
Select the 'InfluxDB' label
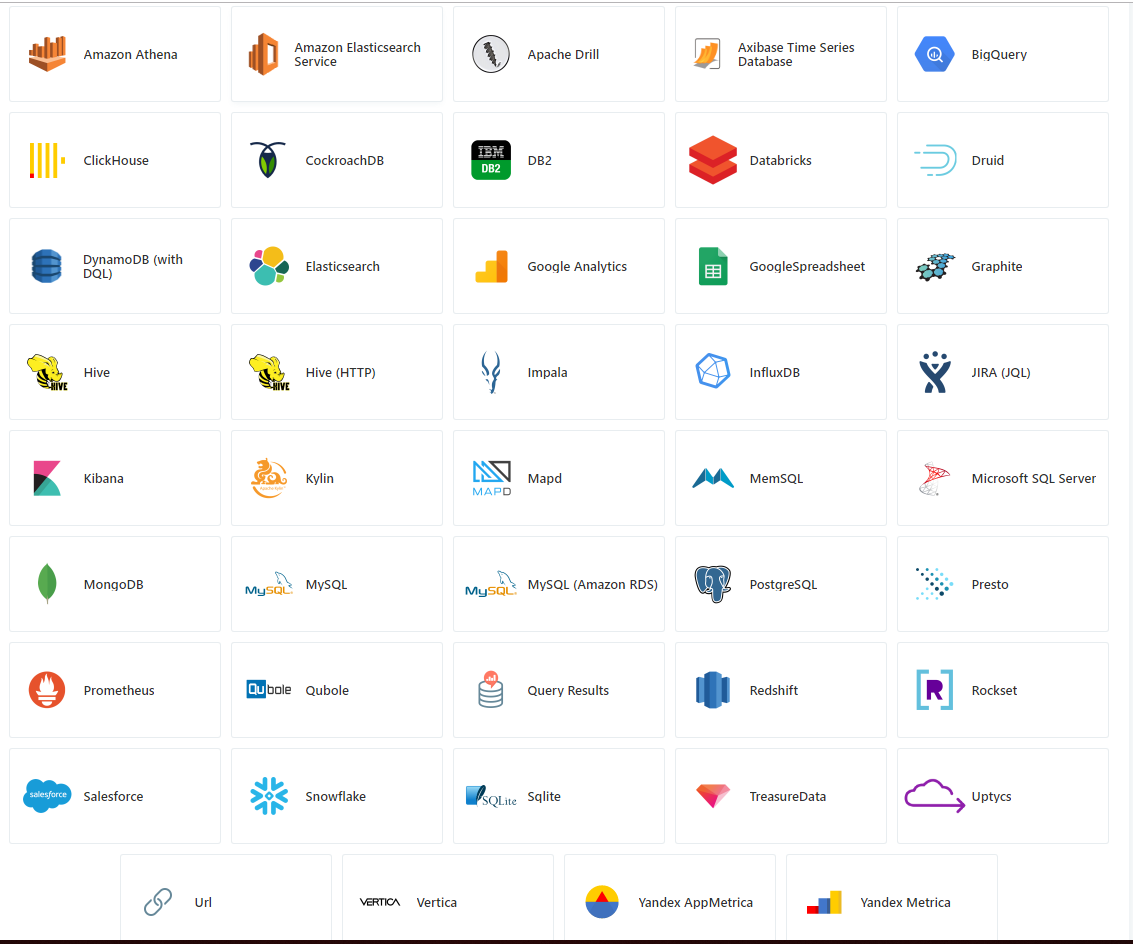coord(774,372)
